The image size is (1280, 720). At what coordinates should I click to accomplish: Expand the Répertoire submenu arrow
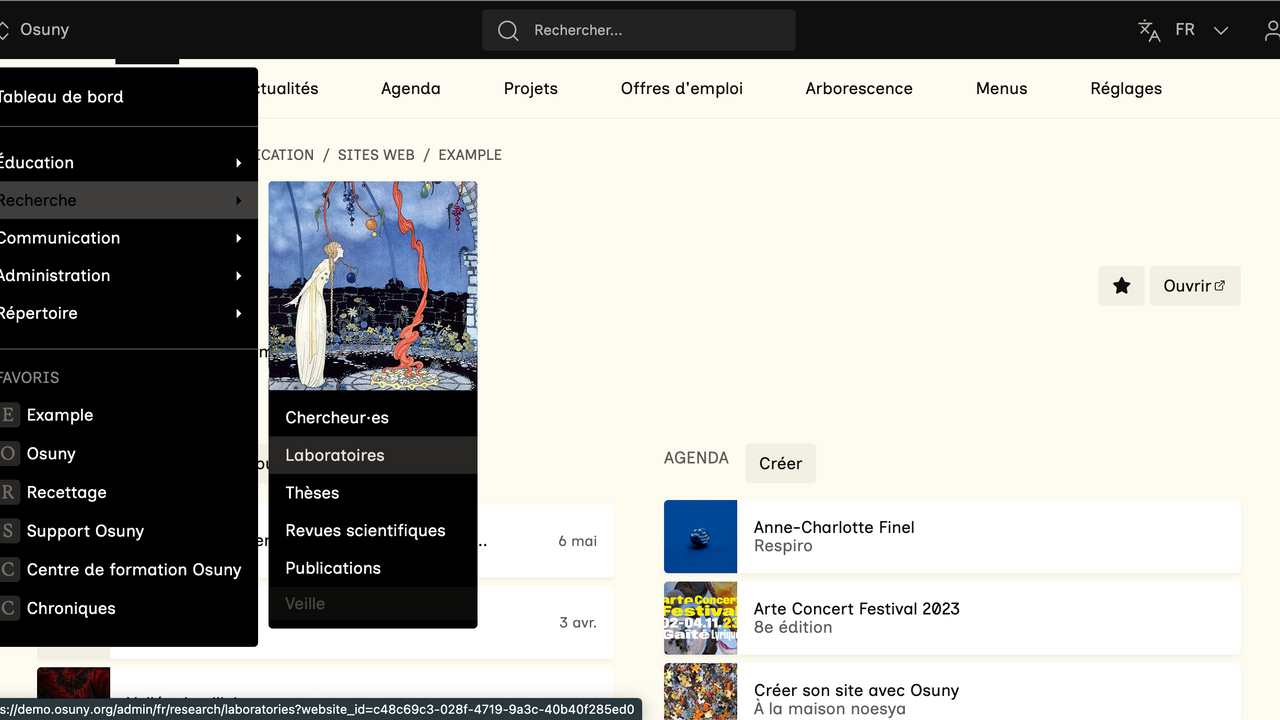239,314
